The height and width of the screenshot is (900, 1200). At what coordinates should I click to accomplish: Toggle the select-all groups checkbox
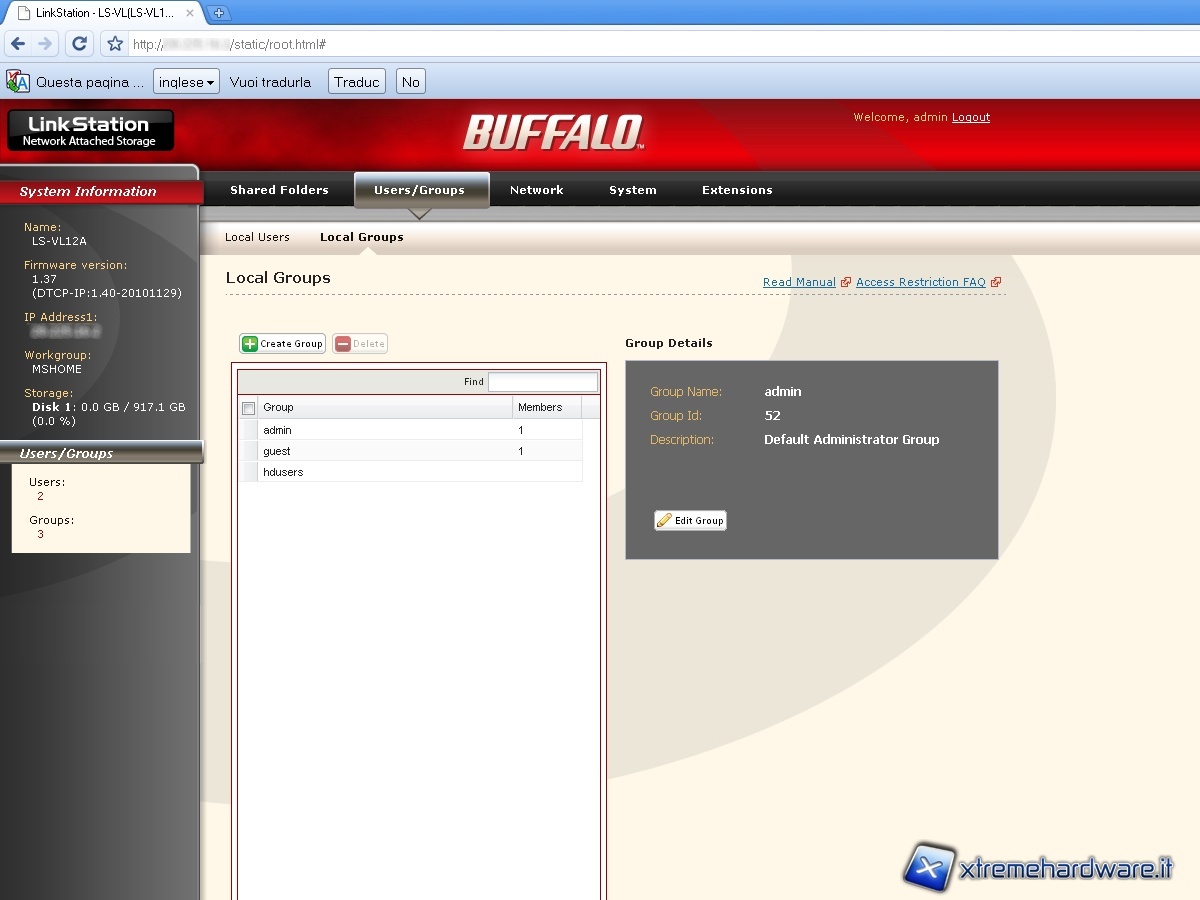point(249,408)
